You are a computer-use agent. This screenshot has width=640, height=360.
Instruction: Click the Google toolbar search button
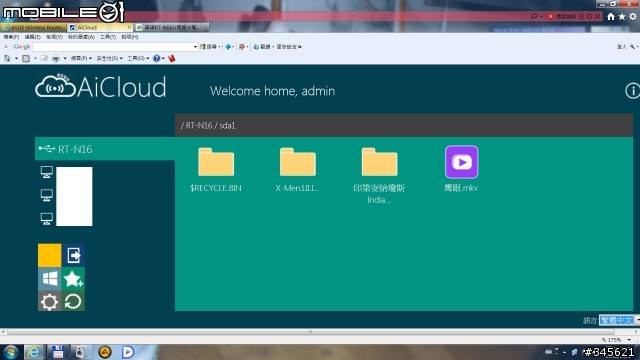[209, 47]
